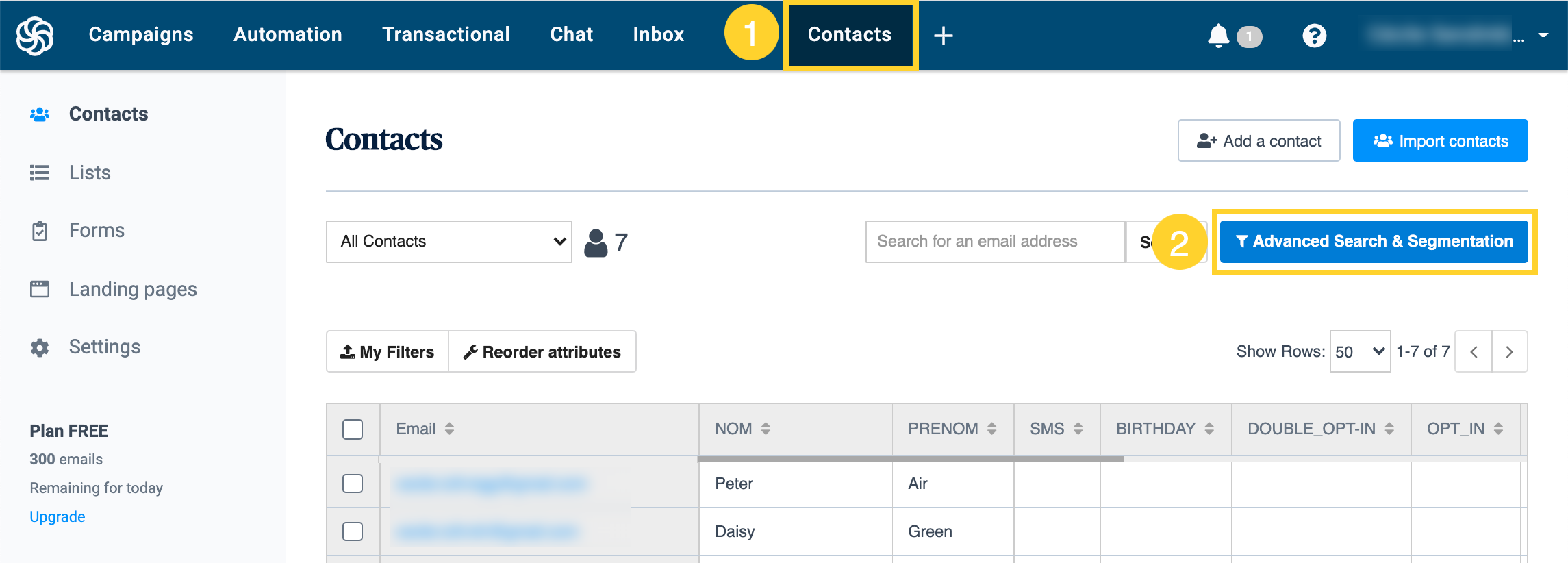Screen dimensions: 1568x563
Task: Open the Show Rows 50 dropdown
Action: tap(1359, 352)
